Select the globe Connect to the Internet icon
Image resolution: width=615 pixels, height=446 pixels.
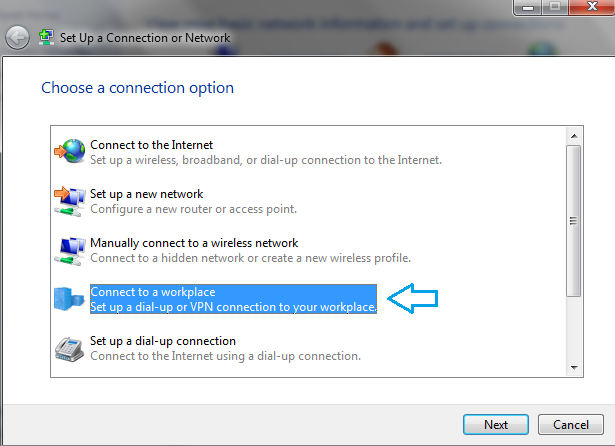70,151
